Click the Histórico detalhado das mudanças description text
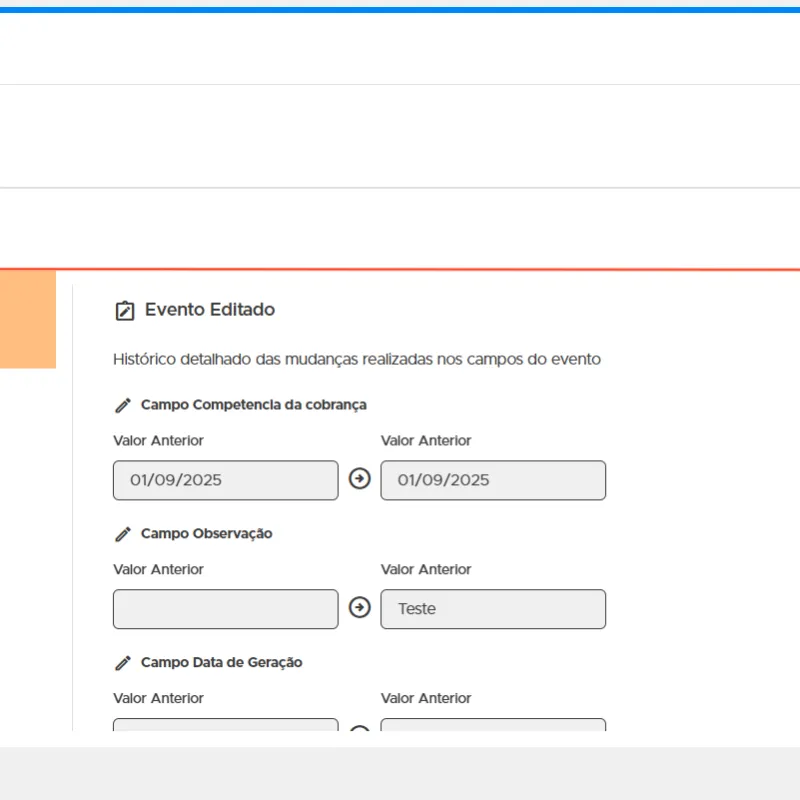Viewport: 800px width, 800px height. 357,359
